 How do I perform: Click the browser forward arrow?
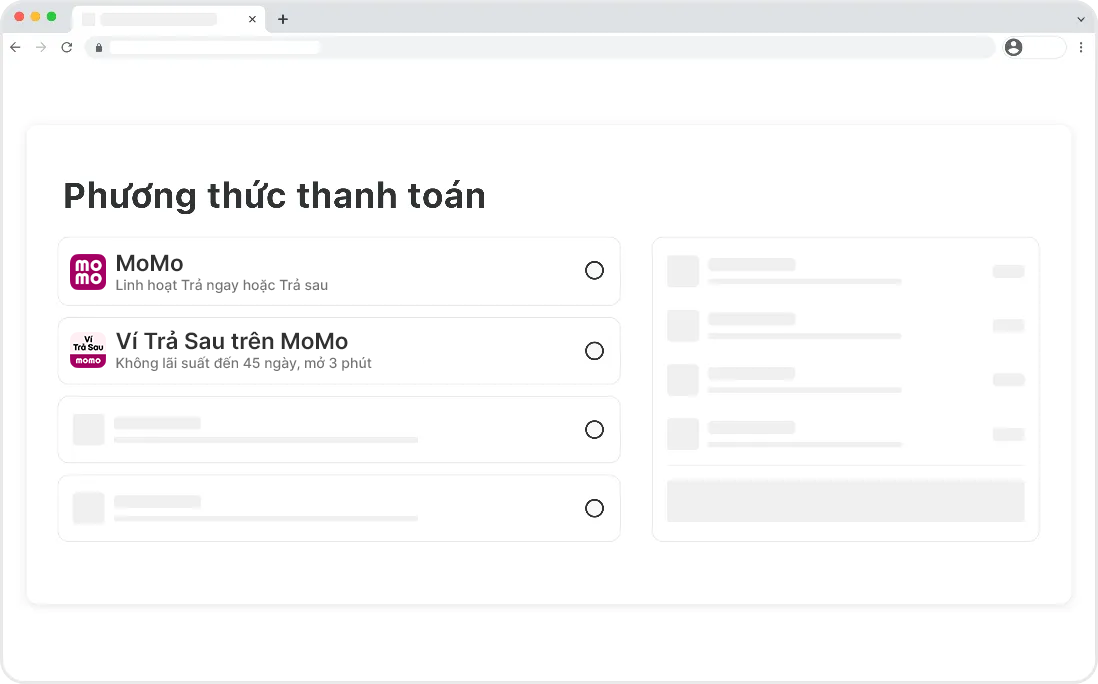(x=41, y=47)
